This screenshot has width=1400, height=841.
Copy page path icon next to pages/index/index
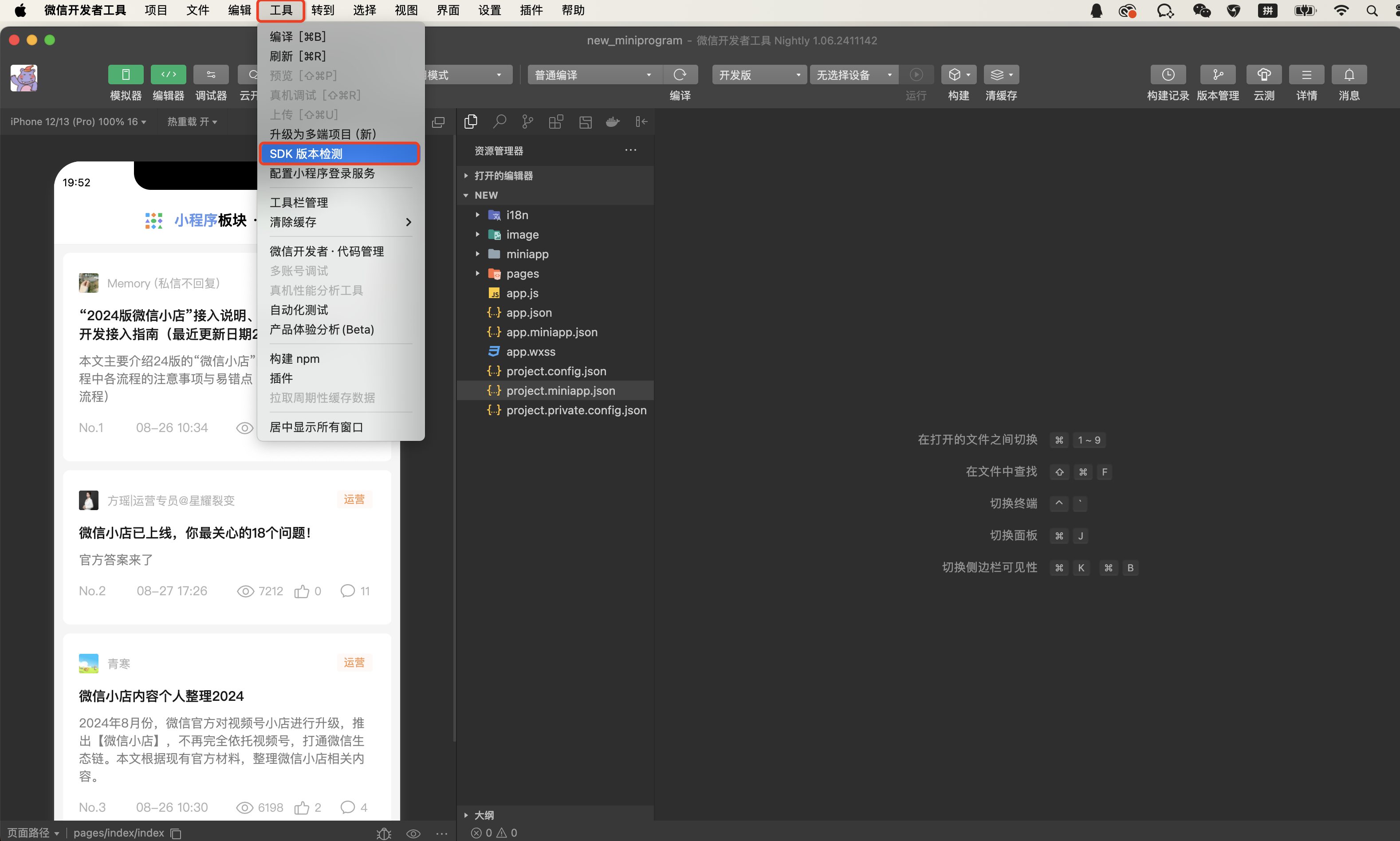176,833
